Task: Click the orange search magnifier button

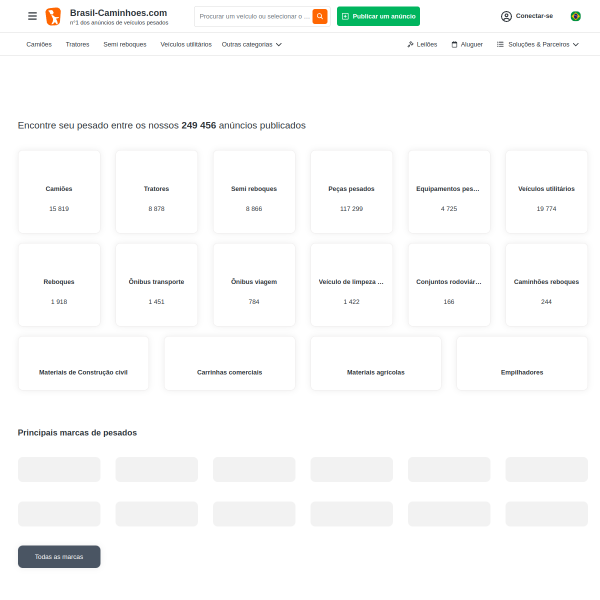Action: pyautogui.click(x=320, y=16)
